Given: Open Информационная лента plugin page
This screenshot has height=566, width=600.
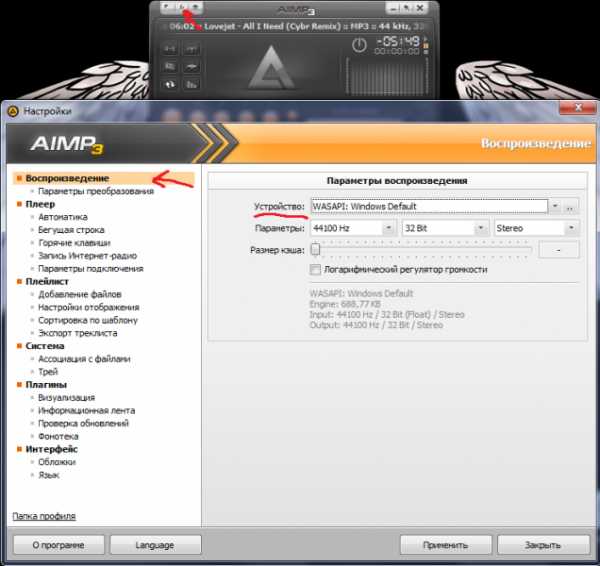Looking at the screenshot, I should coord(86,411).
